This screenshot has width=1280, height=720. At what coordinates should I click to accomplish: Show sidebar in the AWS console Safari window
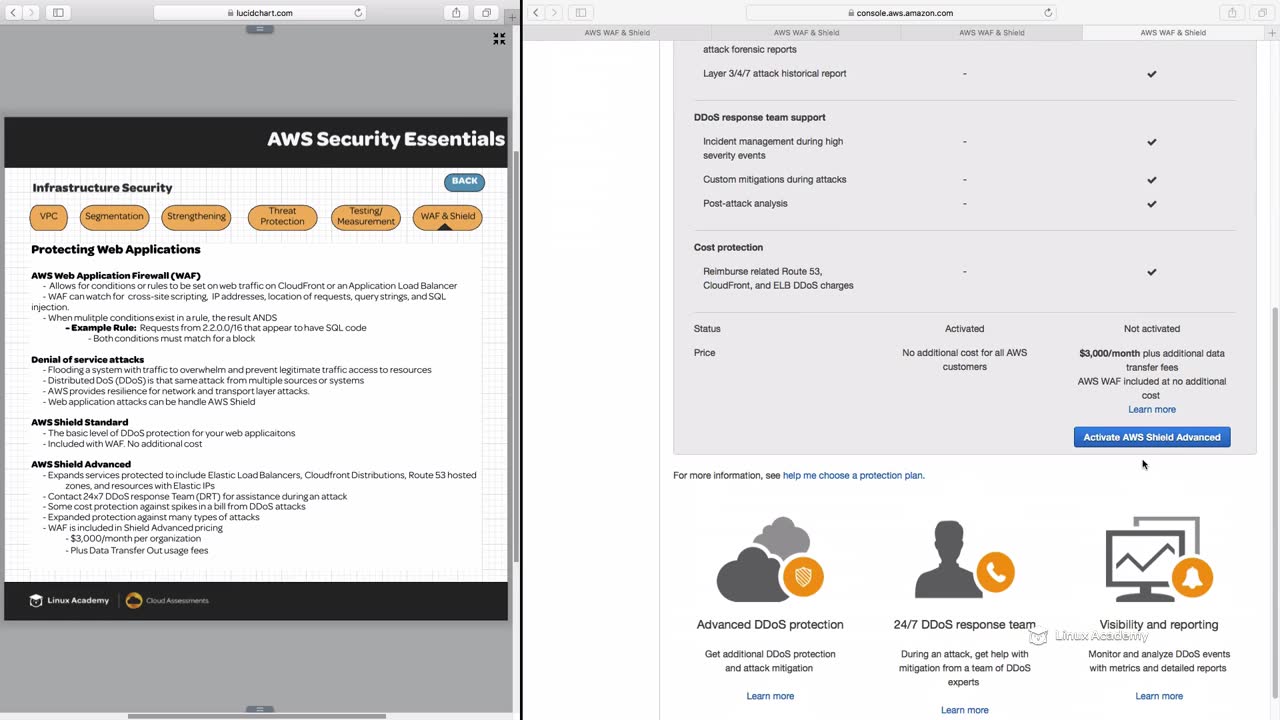tap(580, 13)
